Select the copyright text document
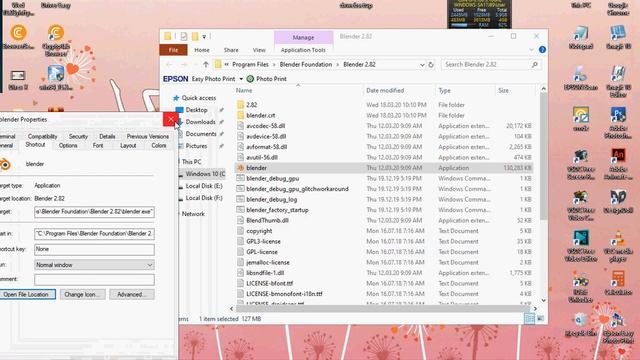This screenshot has width=640, height=360. pyautogui.click(x=259, y=231)
